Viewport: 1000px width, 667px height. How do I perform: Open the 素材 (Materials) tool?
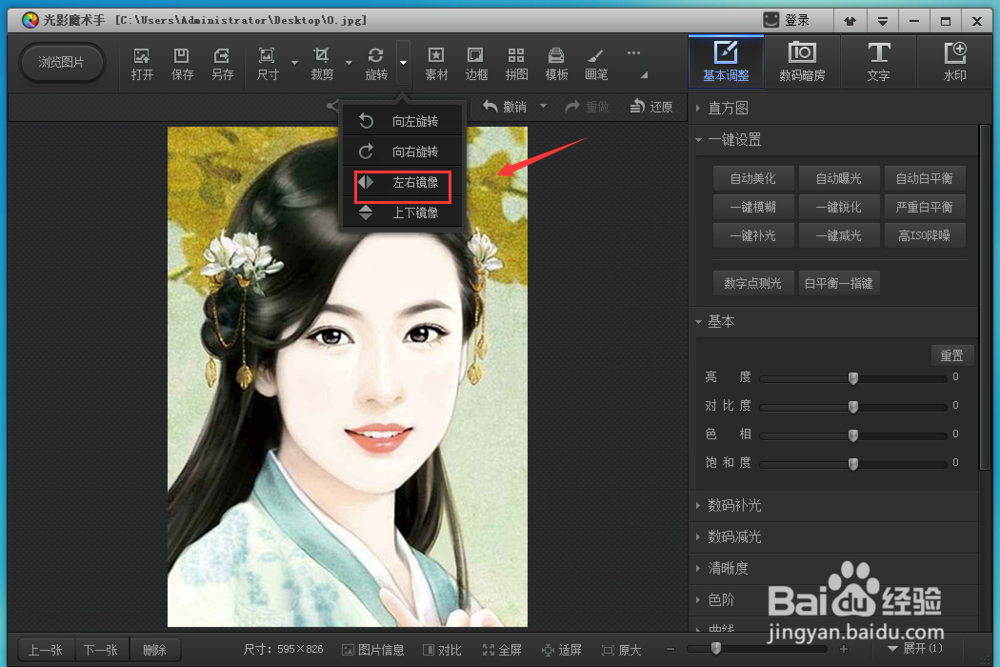[436, 64]
